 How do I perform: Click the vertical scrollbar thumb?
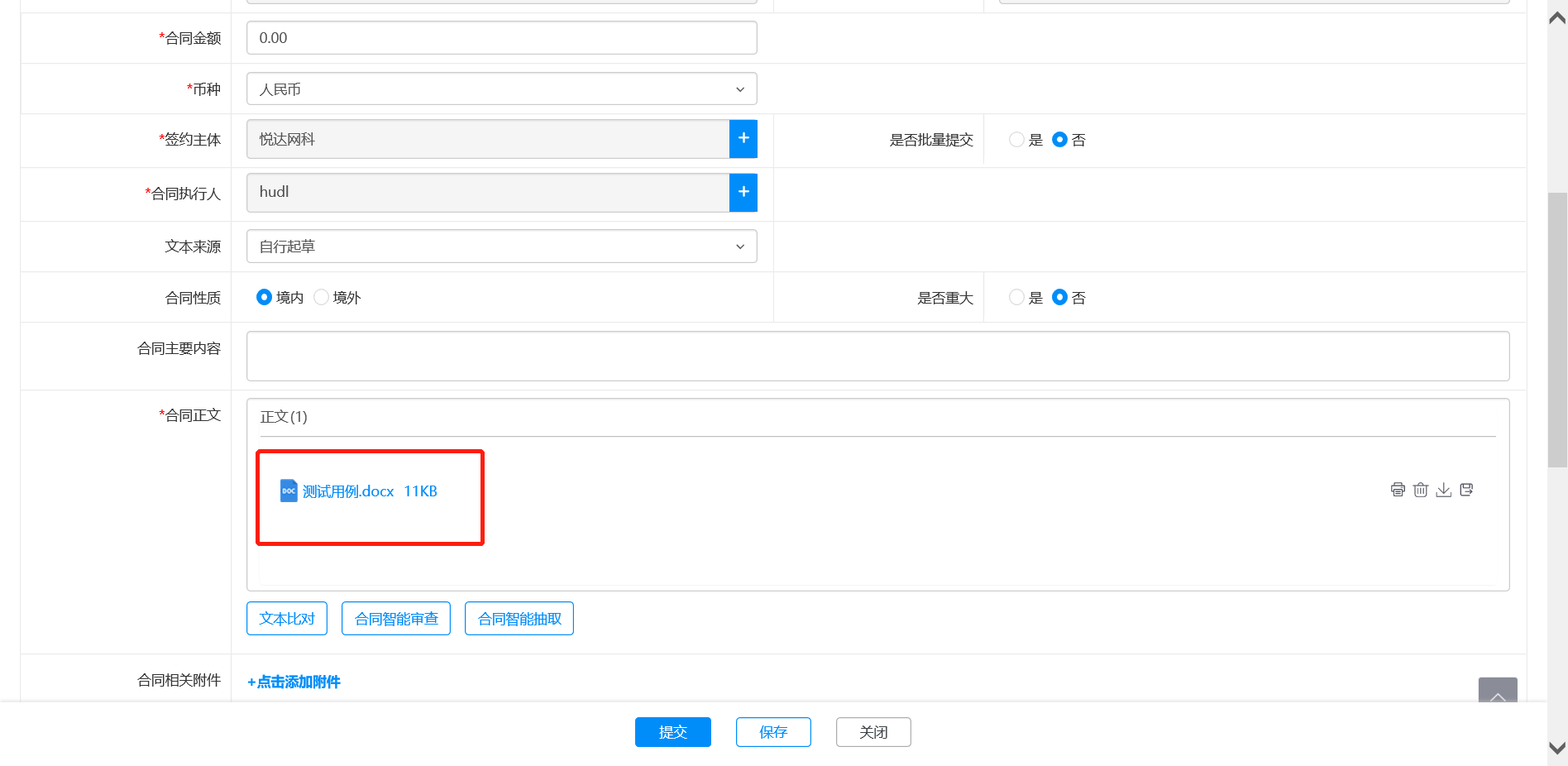pyautogui.click(x=1557, y=329)
